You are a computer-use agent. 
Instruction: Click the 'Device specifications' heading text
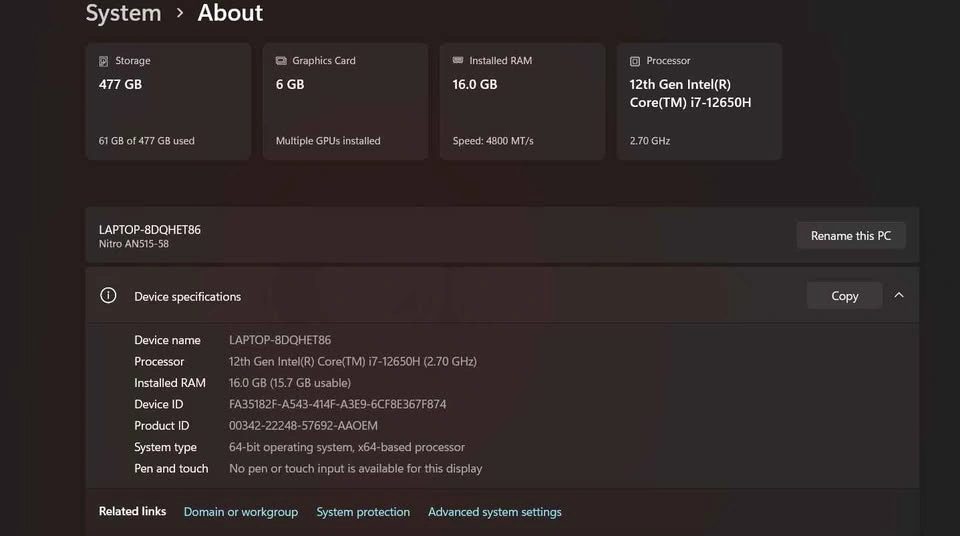pos(187,296)
